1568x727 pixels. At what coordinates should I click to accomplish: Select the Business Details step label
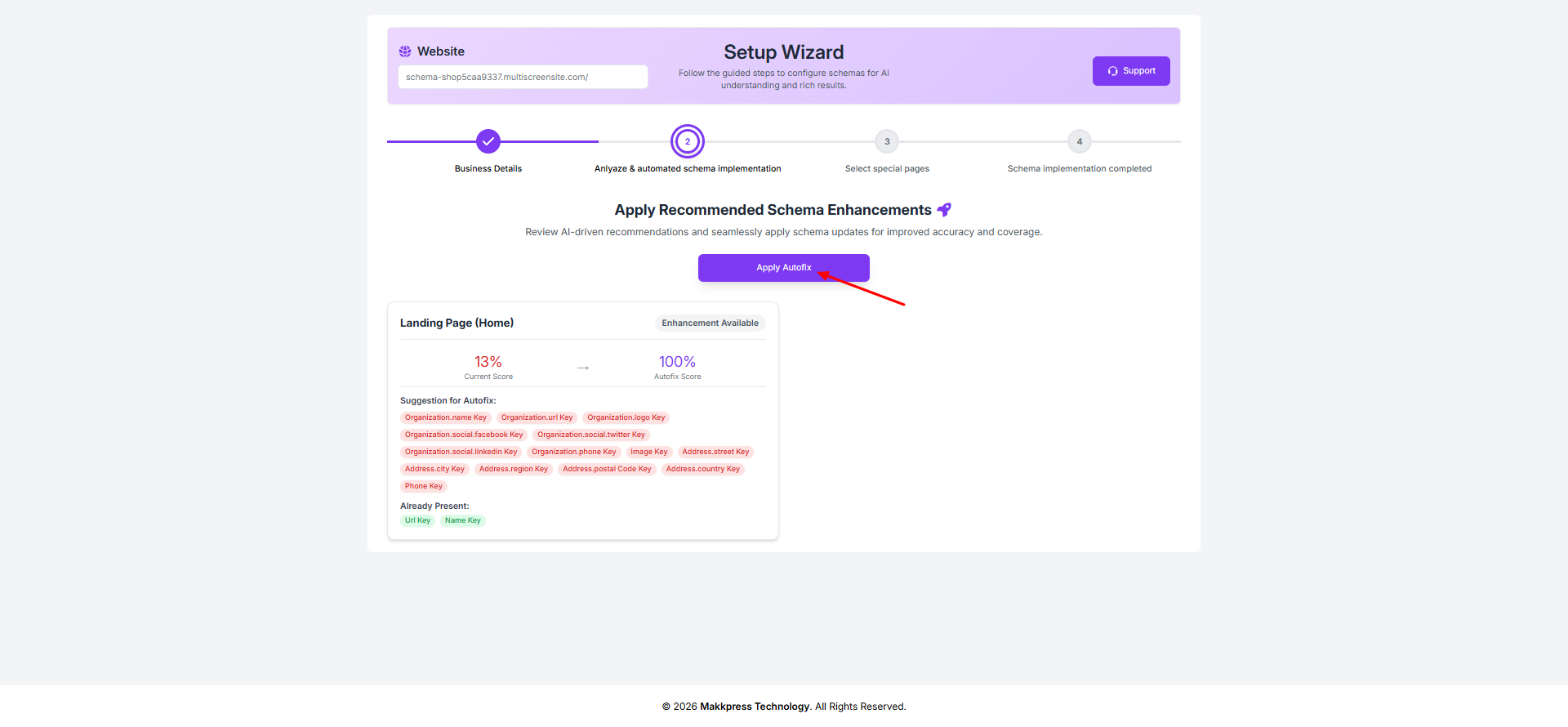point(488,169)
